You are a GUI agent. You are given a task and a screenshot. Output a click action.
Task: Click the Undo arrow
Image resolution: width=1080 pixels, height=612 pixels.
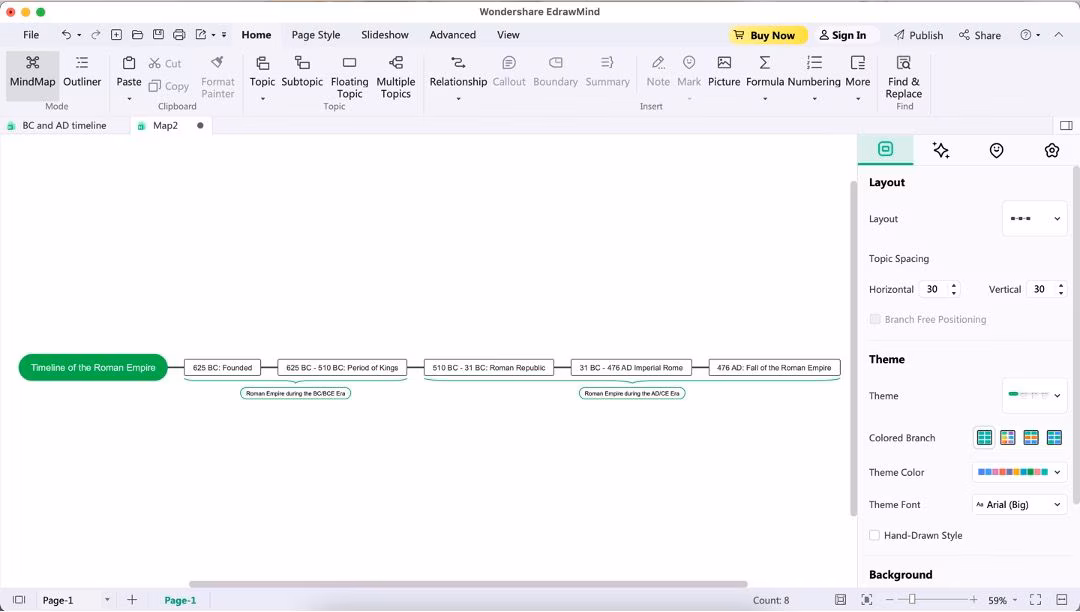(66, 34)
